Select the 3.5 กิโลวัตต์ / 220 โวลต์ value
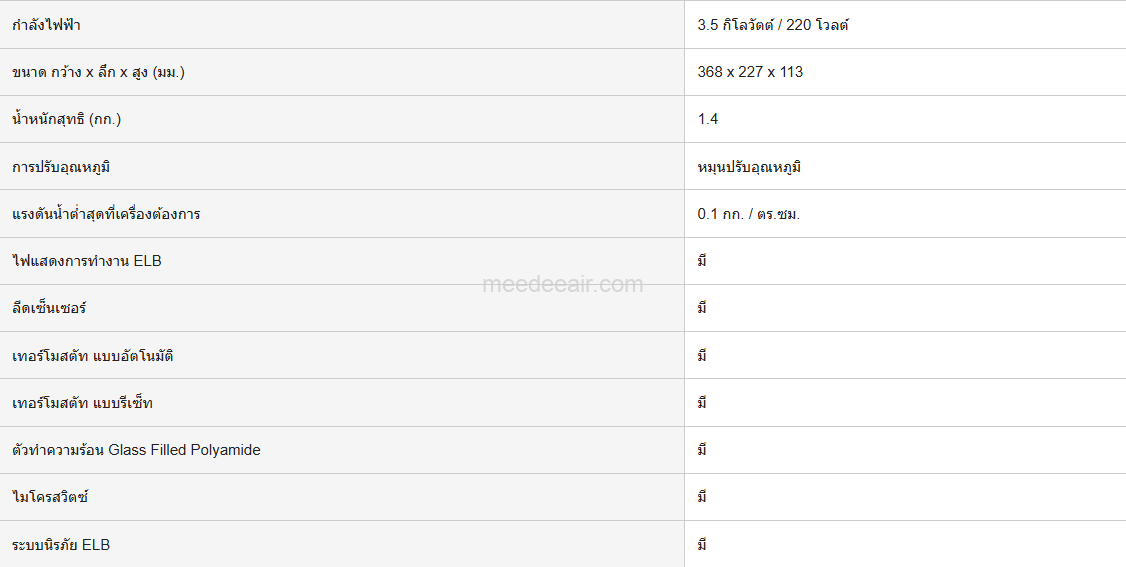Screen dimensions: 1126x567 tap(772, 25)
